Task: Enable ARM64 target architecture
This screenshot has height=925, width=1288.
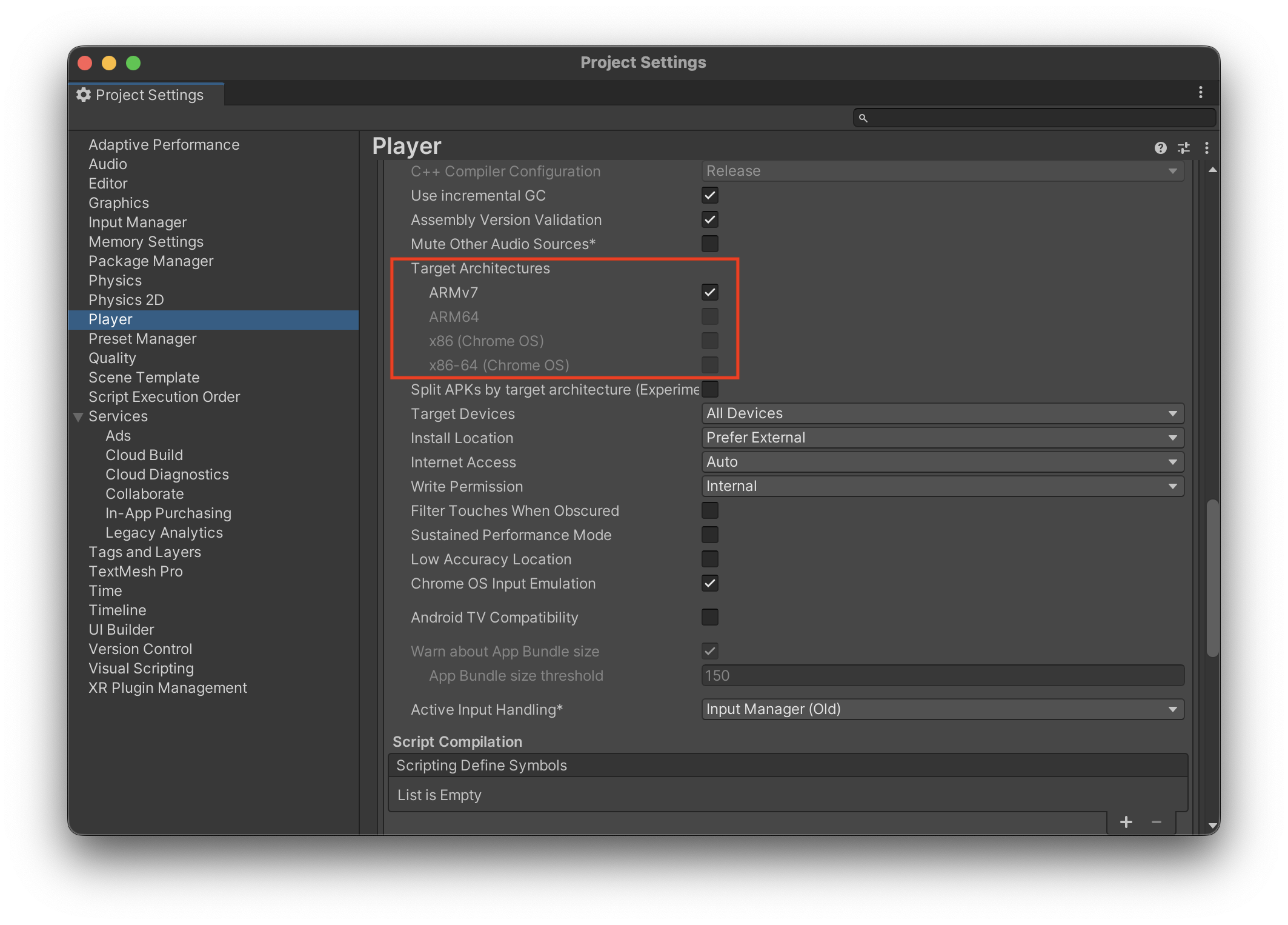Action: (x=710, y=316)
